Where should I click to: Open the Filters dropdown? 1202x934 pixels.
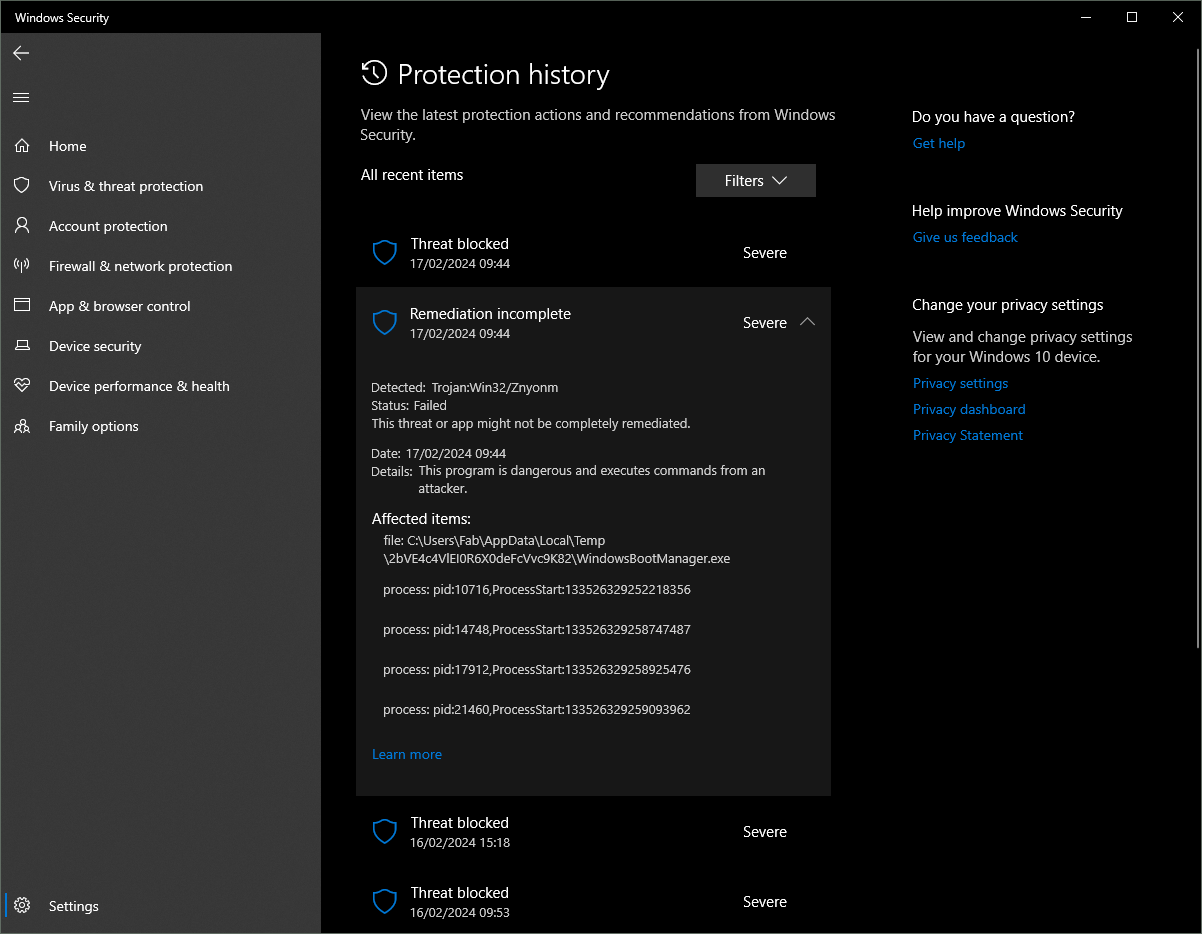pyautogui.click(x=756, y=181)
